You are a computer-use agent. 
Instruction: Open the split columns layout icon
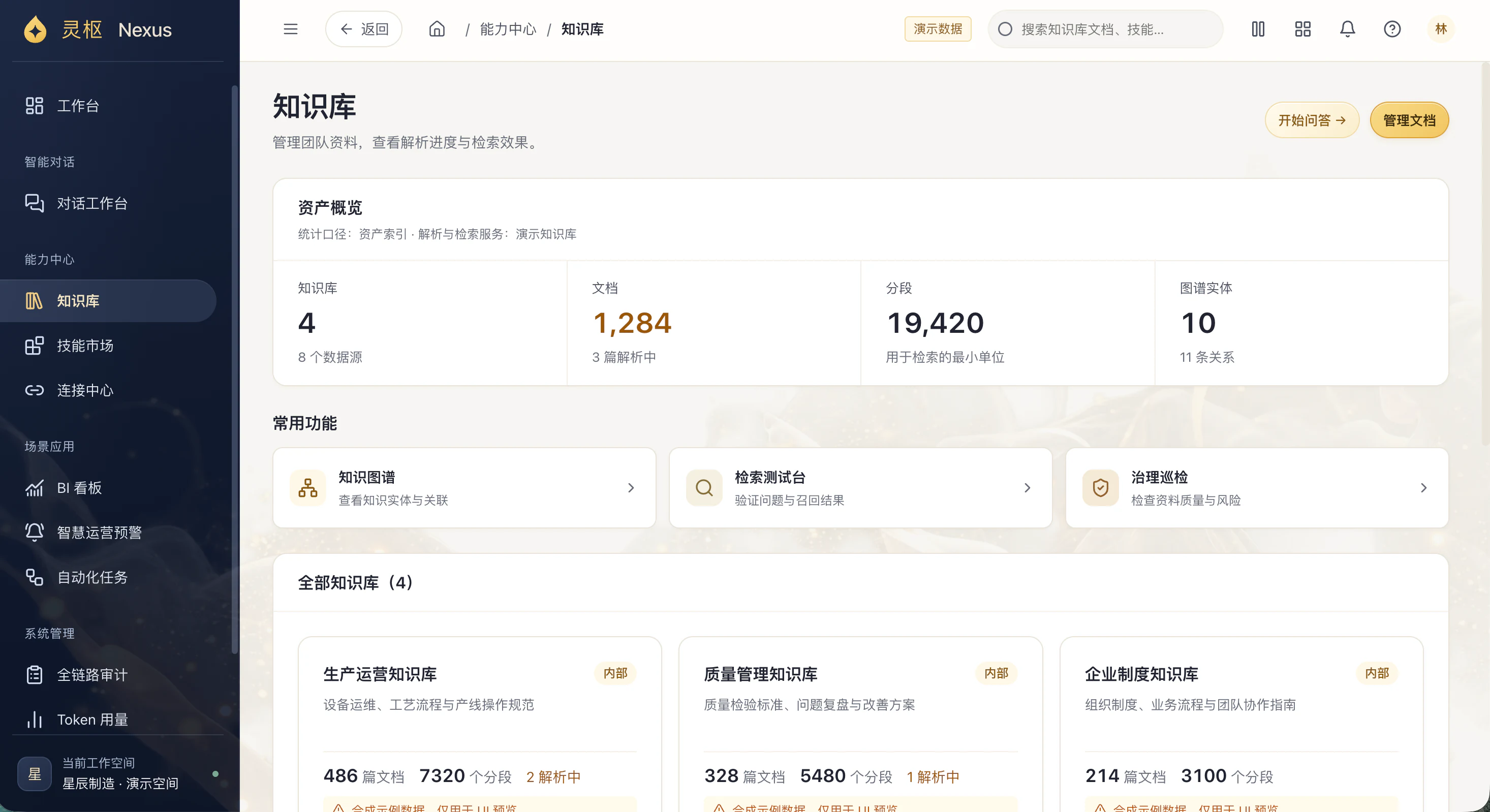(x=1258, y=29)
